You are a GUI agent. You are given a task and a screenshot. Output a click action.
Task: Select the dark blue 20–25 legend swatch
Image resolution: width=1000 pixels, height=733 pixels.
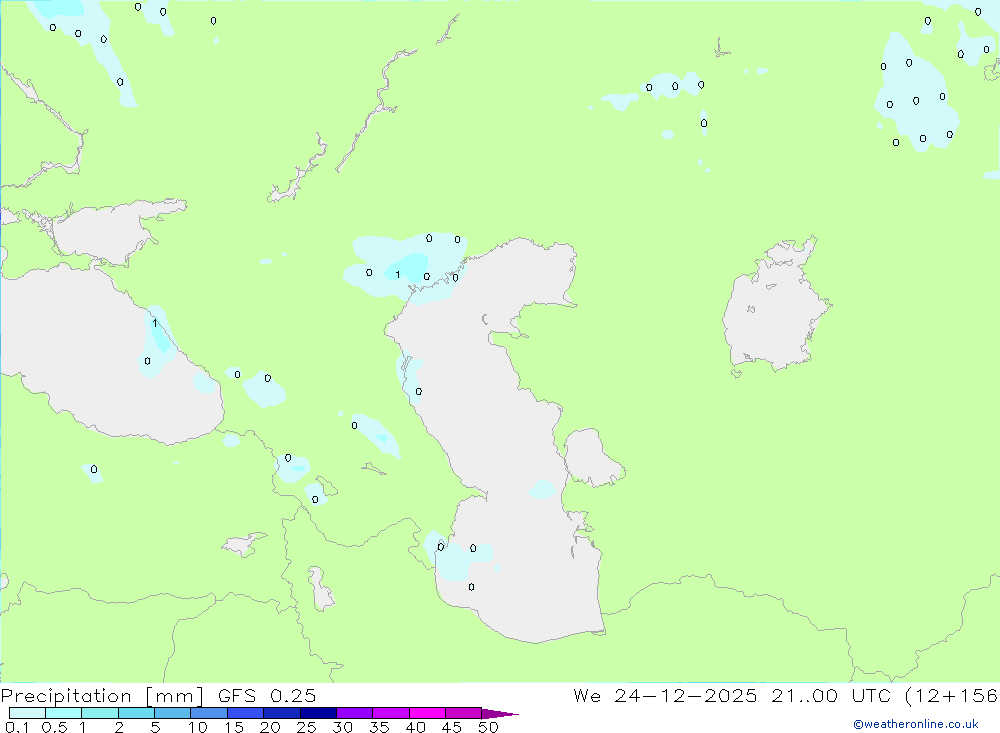[282, 713]
